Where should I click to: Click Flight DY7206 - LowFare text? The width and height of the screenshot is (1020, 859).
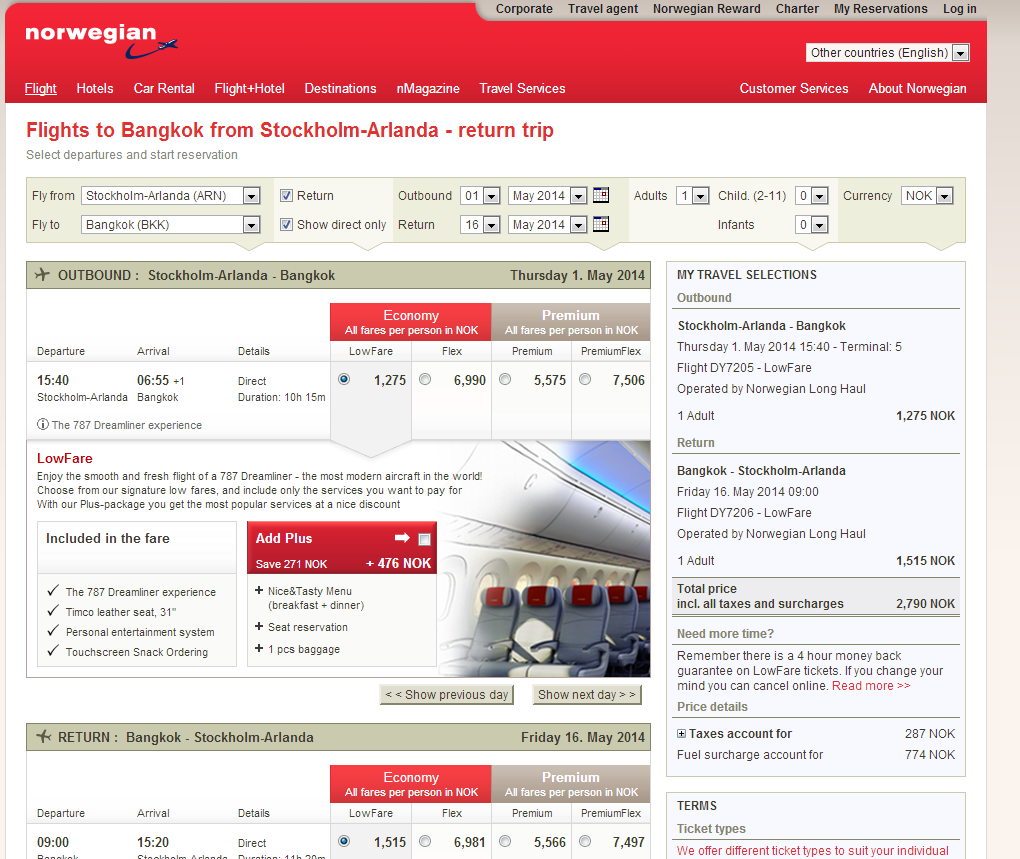[x=744, y=512]
